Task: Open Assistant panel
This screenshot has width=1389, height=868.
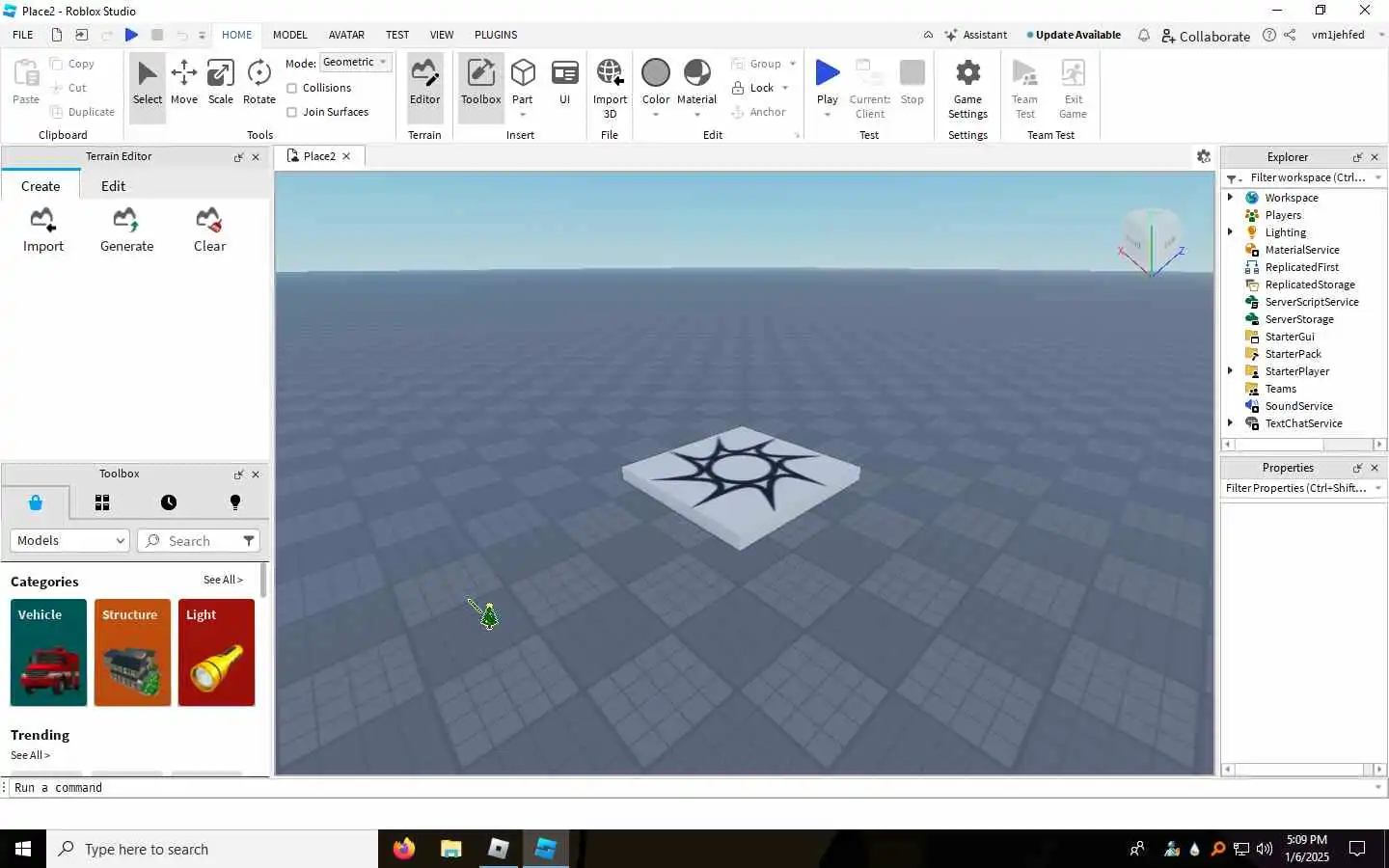Action: (976, 35)
